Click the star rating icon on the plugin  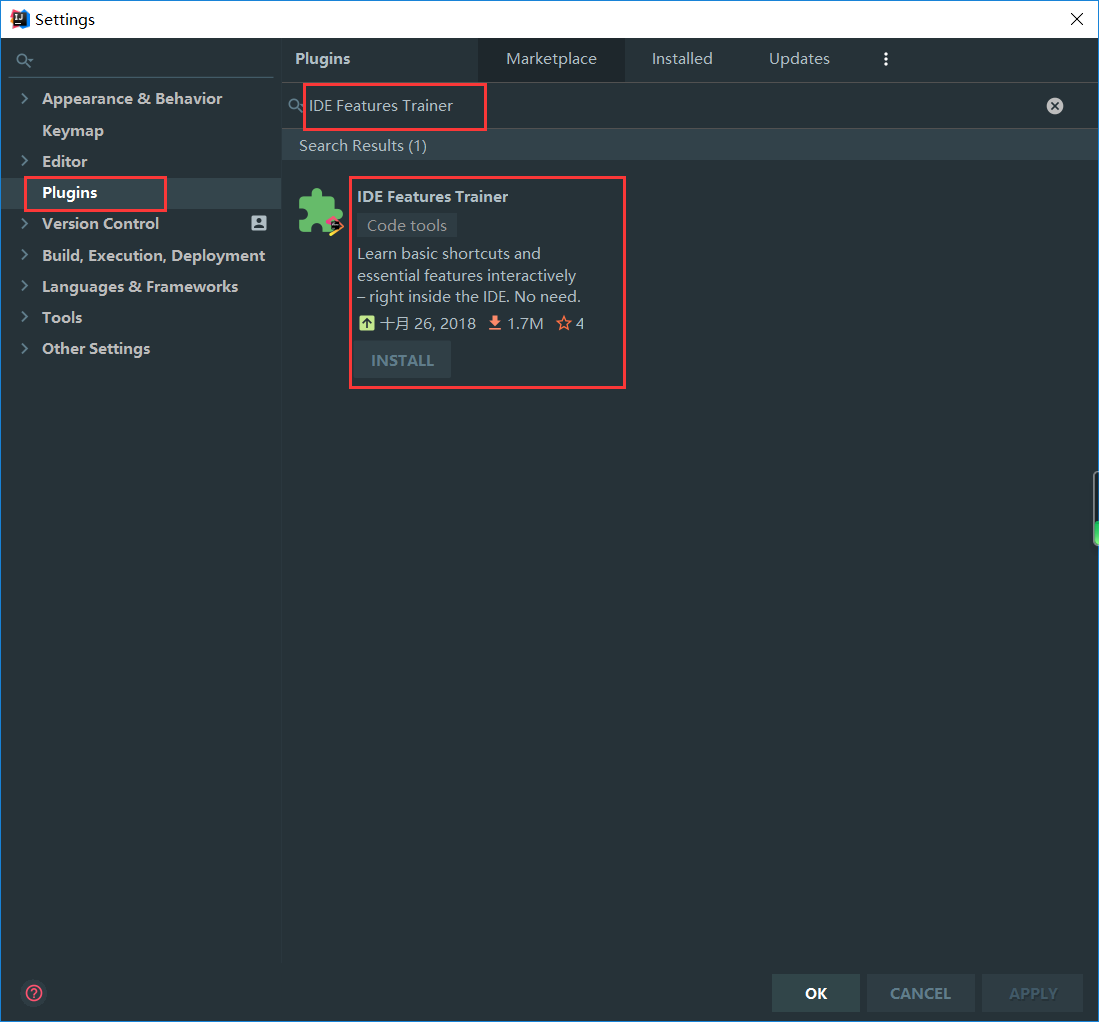[x=564, y=323]
